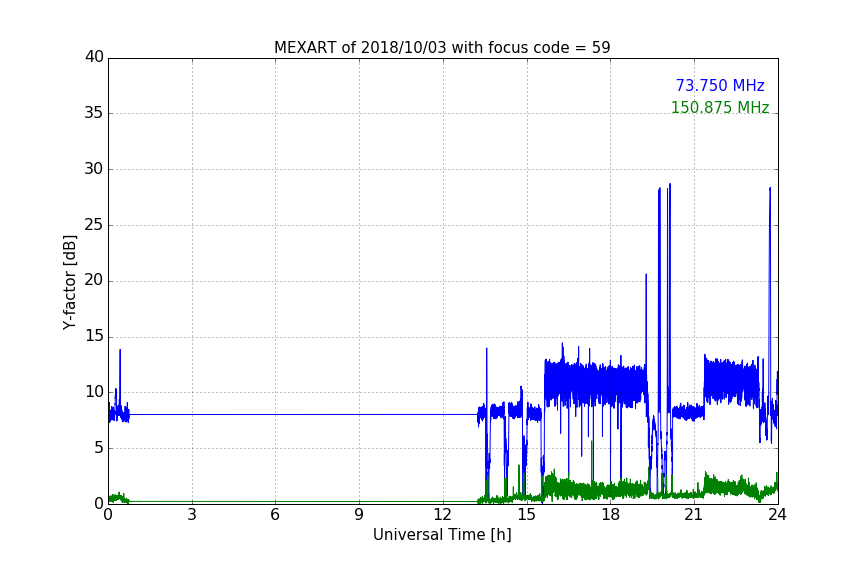Click the x-axis tick label 12
Viewport: 864px width, 576px height.
[443, 515]
